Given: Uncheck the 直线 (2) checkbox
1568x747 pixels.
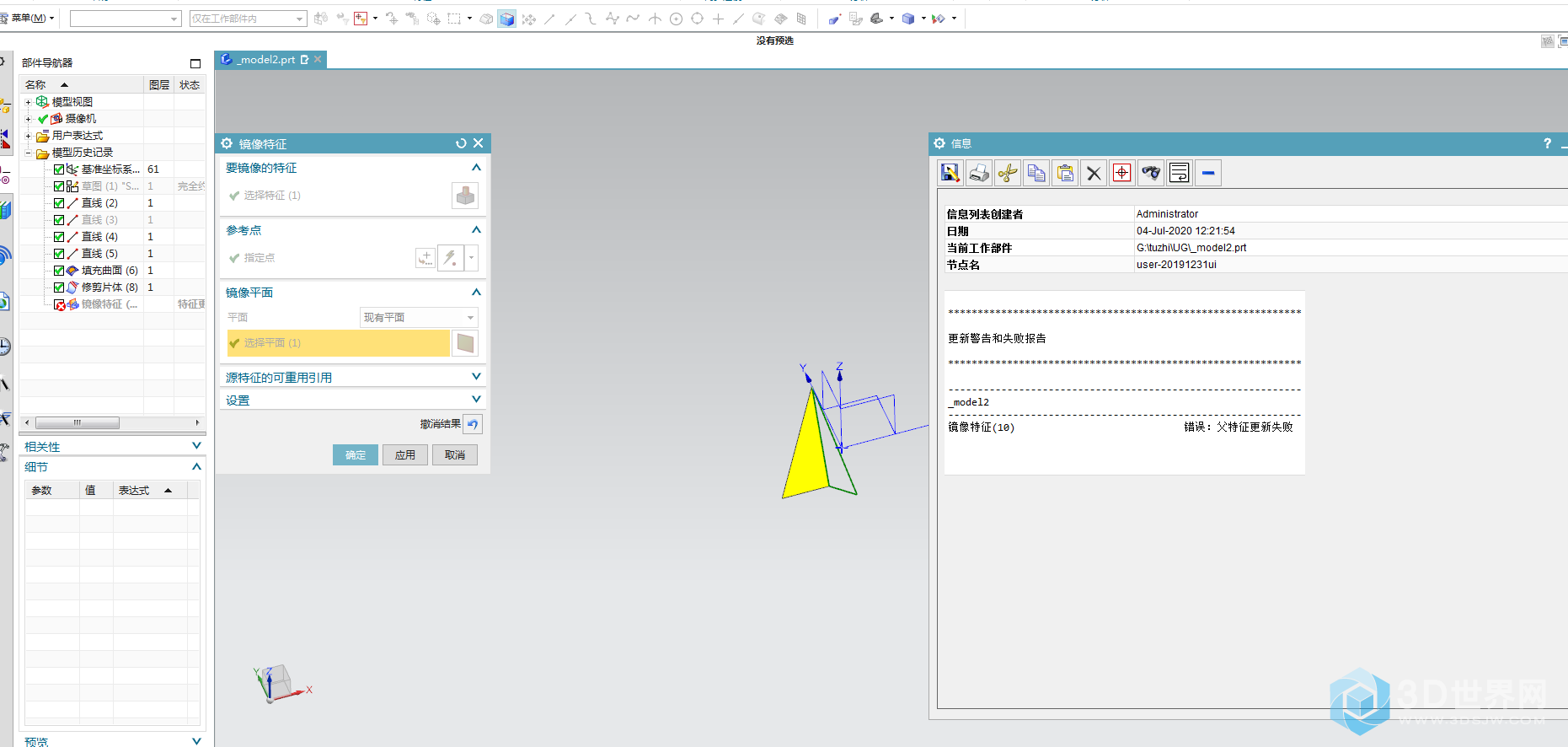Looking at the screenshot, I should (59, 203).
